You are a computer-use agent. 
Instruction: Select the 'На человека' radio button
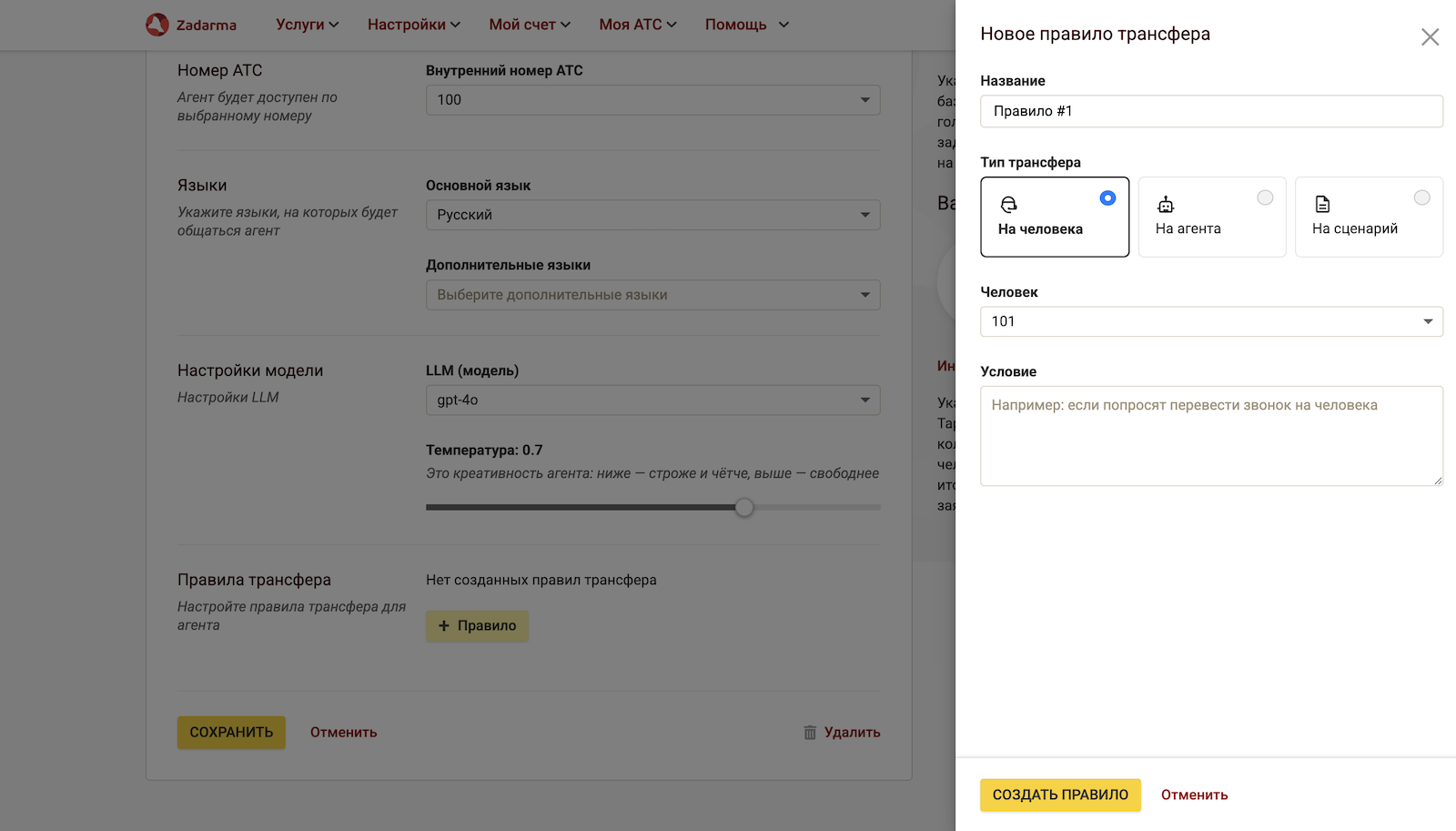click(1107, 198)
